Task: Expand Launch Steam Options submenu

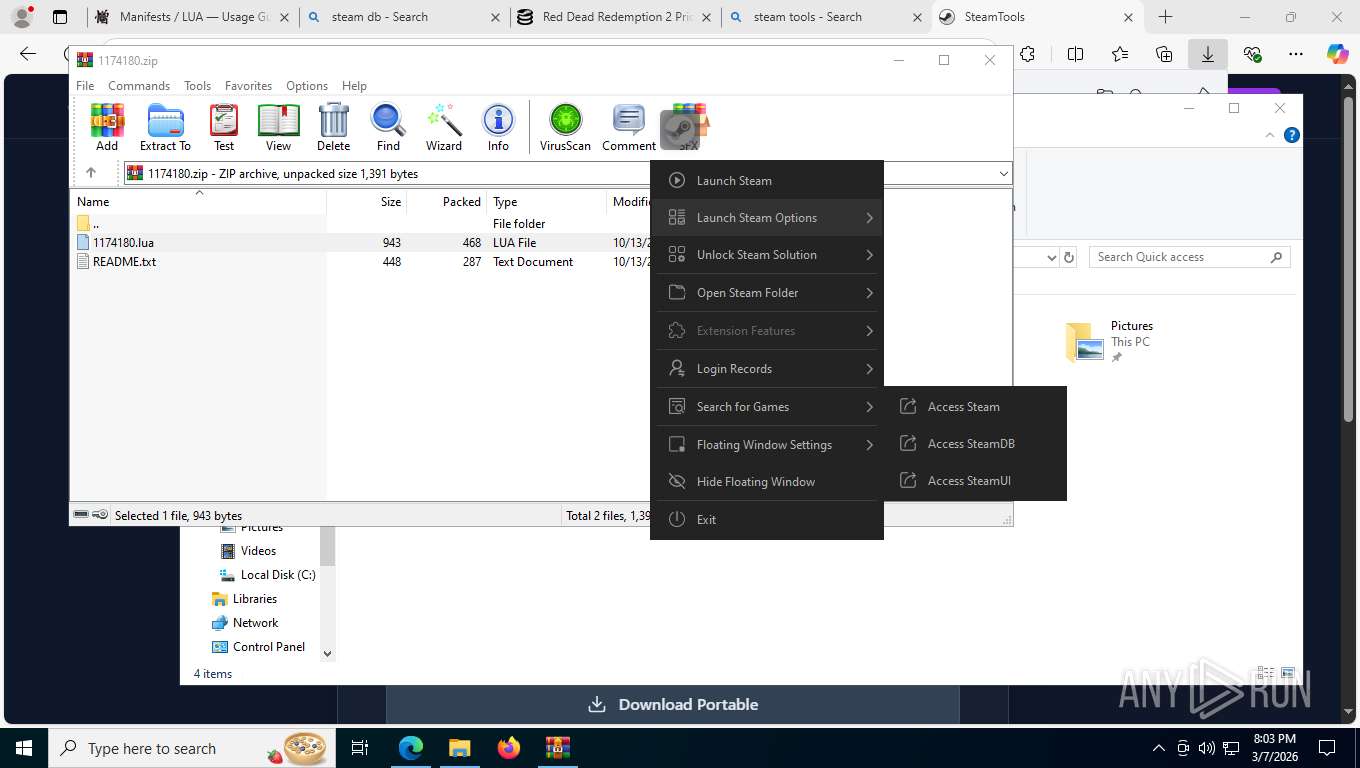Action: (767, 217)
